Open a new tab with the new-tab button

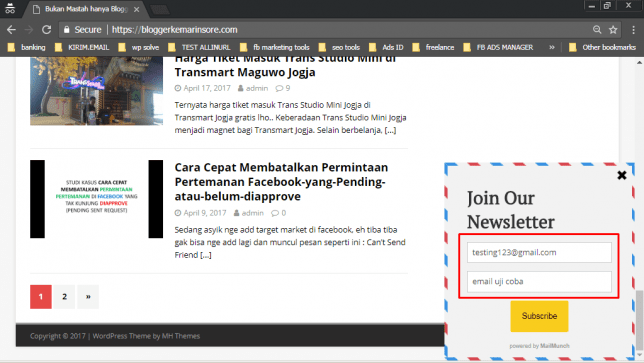point(160,9)
